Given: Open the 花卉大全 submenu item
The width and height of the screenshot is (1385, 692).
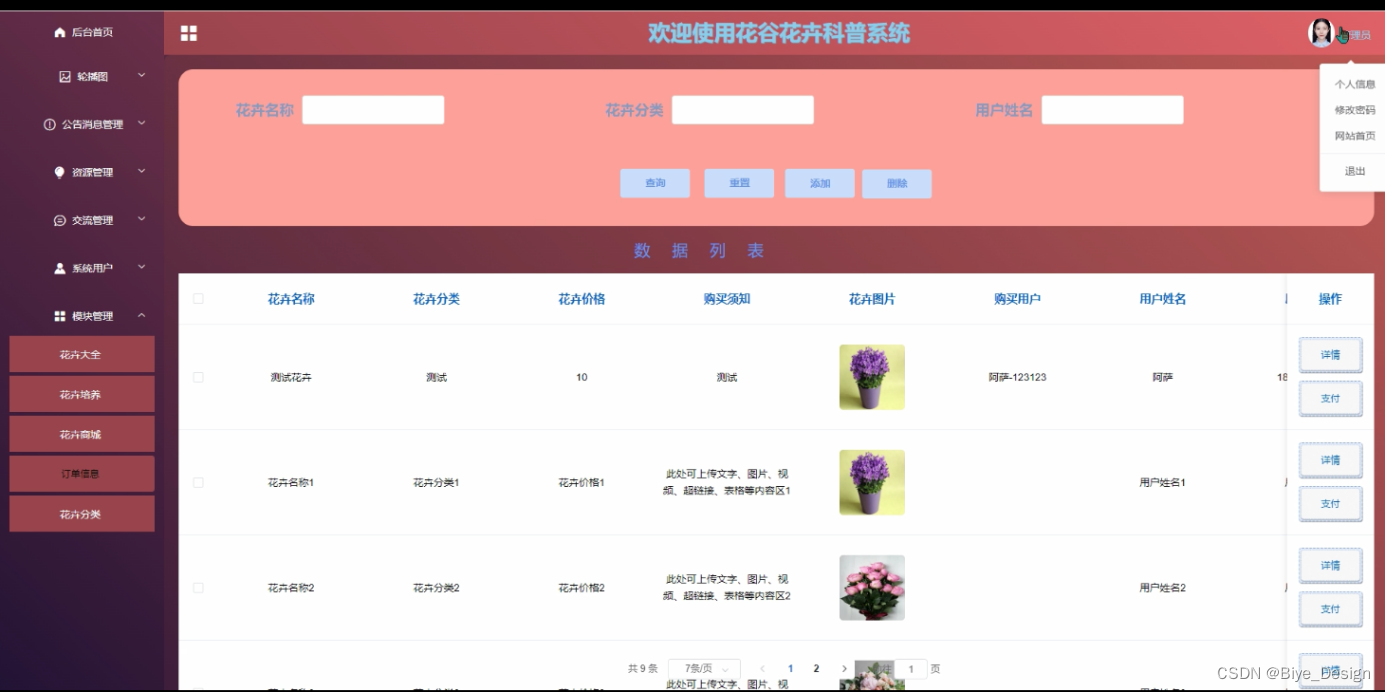Looking at the screenshot, I should click(81, 354).
